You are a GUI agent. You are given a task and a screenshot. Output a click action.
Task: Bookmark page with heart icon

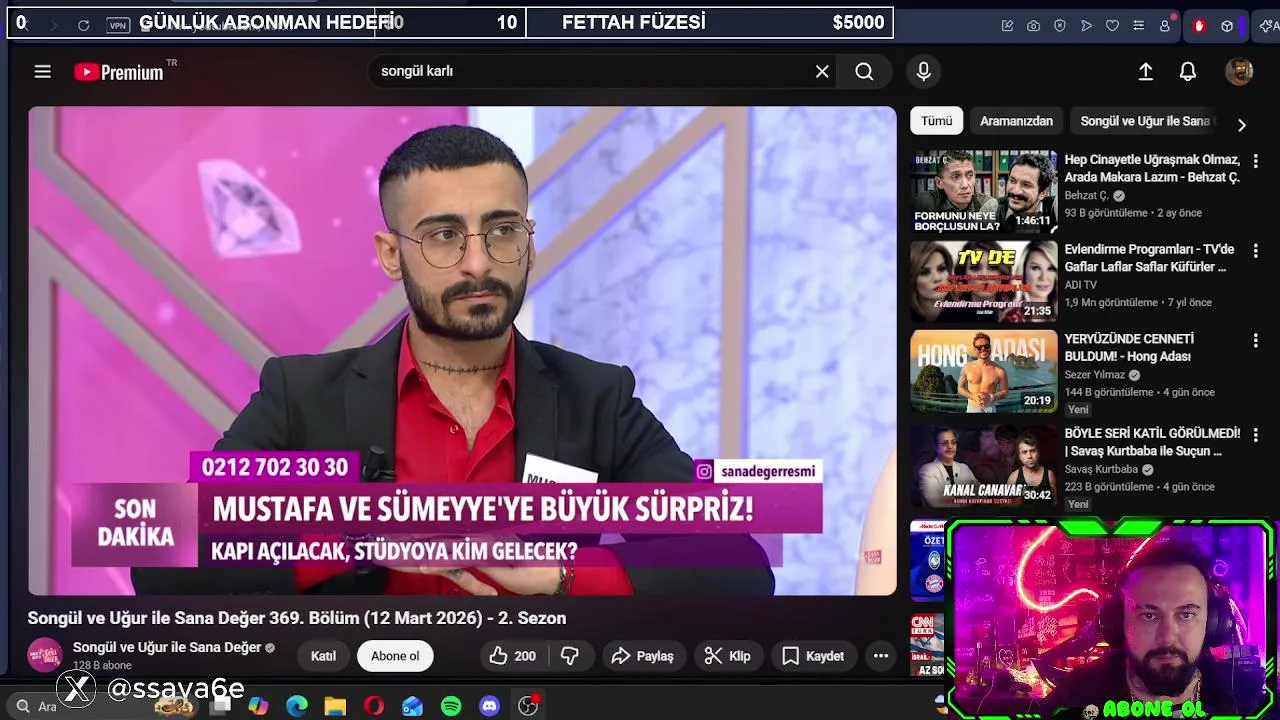click(1112, 26)
